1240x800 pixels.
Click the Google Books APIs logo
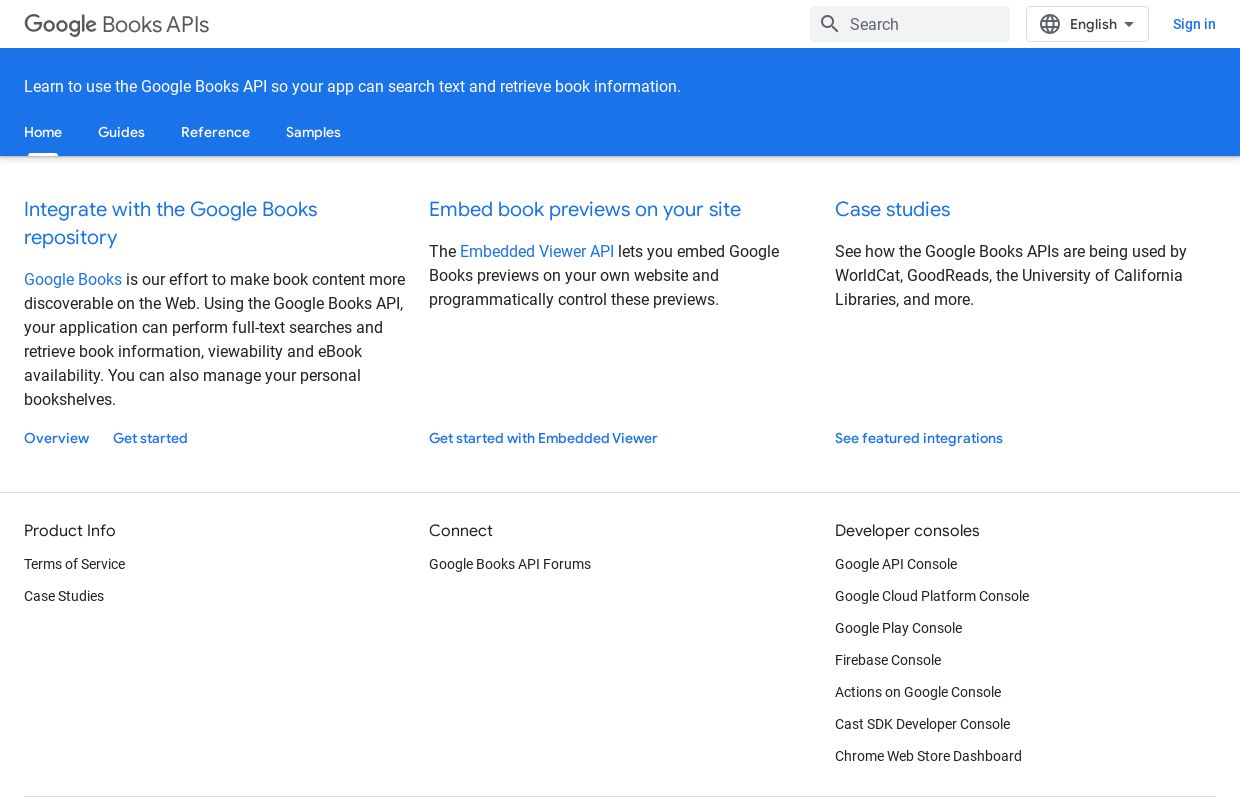116,24
